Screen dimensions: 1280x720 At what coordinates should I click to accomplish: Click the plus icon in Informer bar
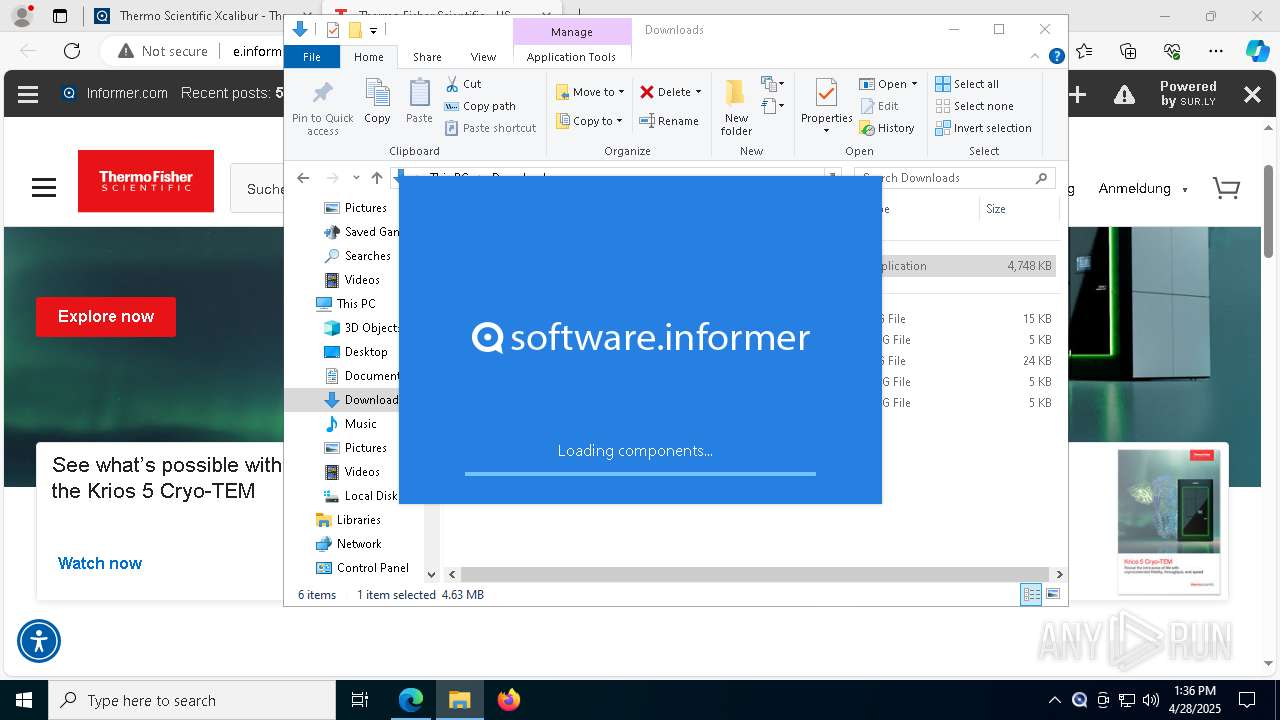coord(1078,94)
